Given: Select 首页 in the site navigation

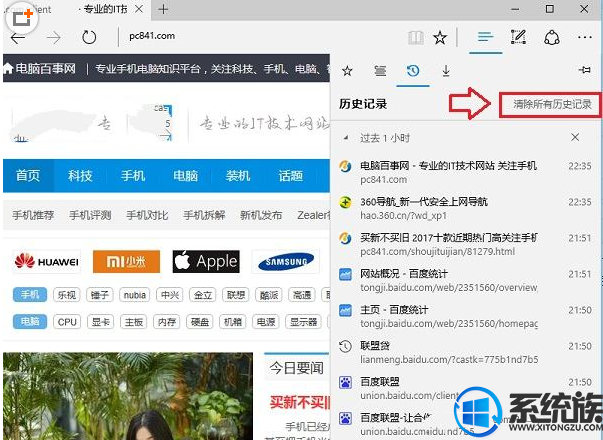Looking at the screenshot, I should click(x=28, y=176).
